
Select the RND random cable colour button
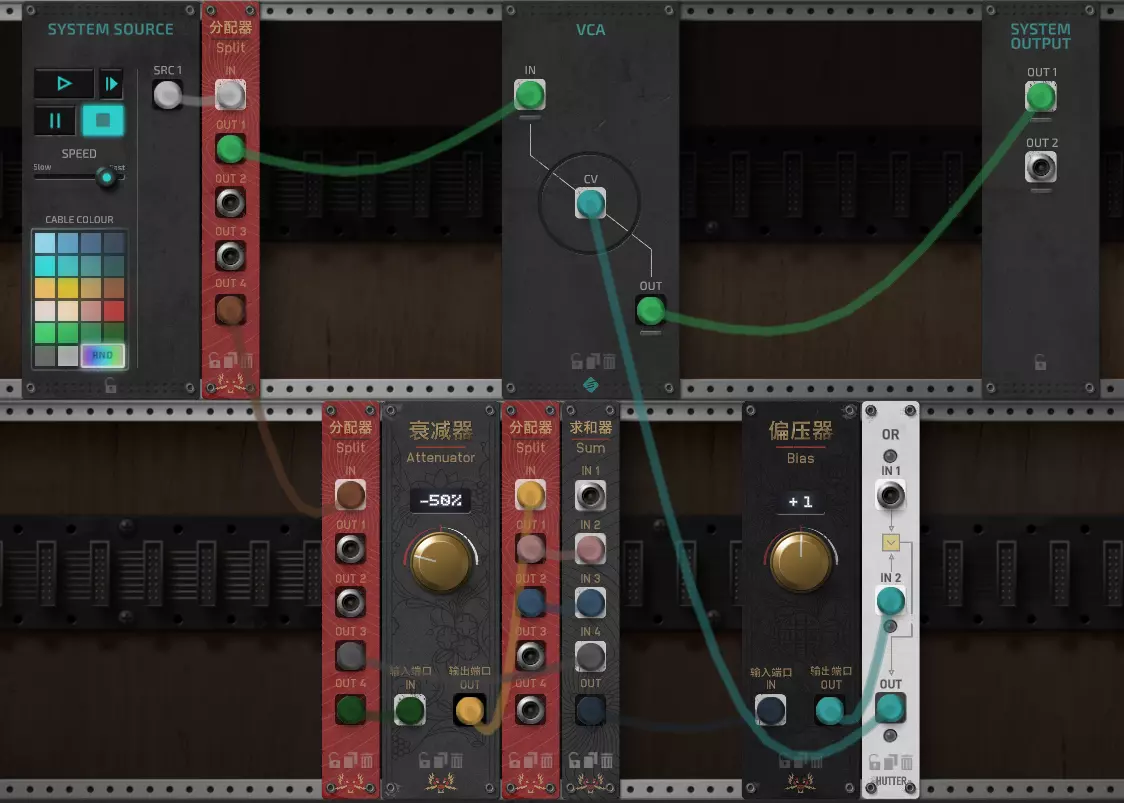tap(103, 356)
